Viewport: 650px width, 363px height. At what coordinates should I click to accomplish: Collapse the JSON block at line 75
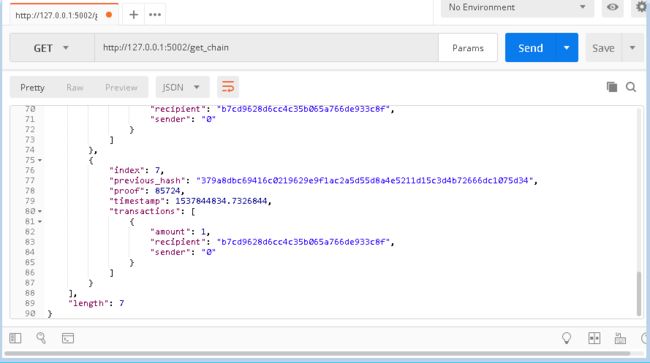pyautogui.click(x=40, y=160)
